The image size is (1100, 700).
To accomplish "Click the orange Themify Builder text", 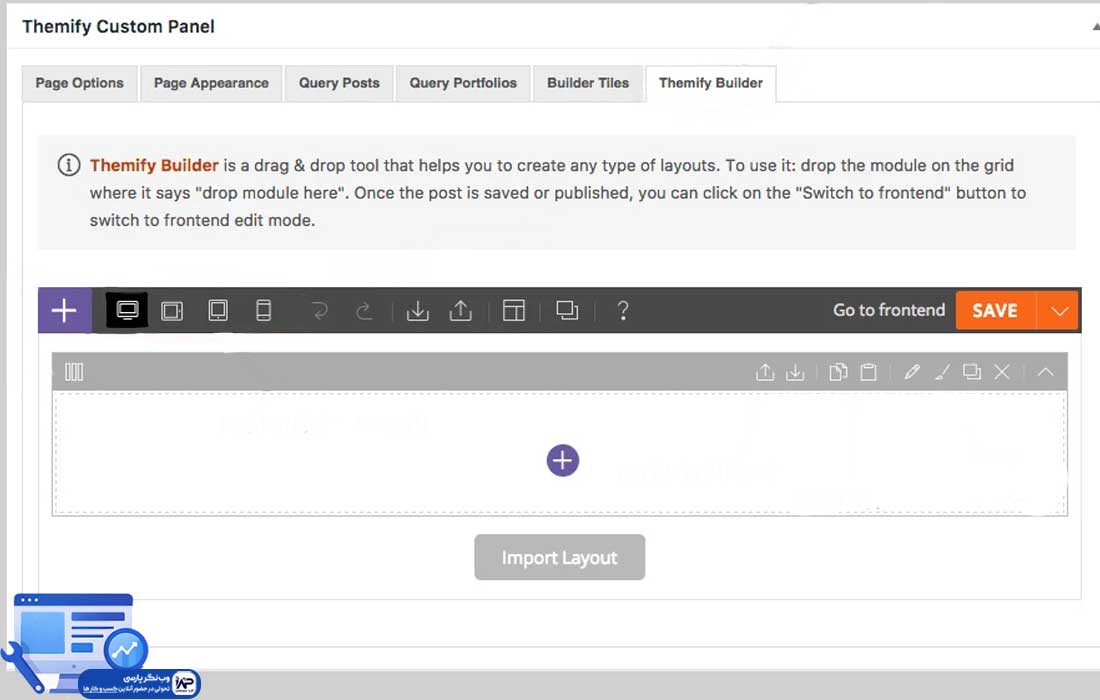I will click(x=154, y=166).
